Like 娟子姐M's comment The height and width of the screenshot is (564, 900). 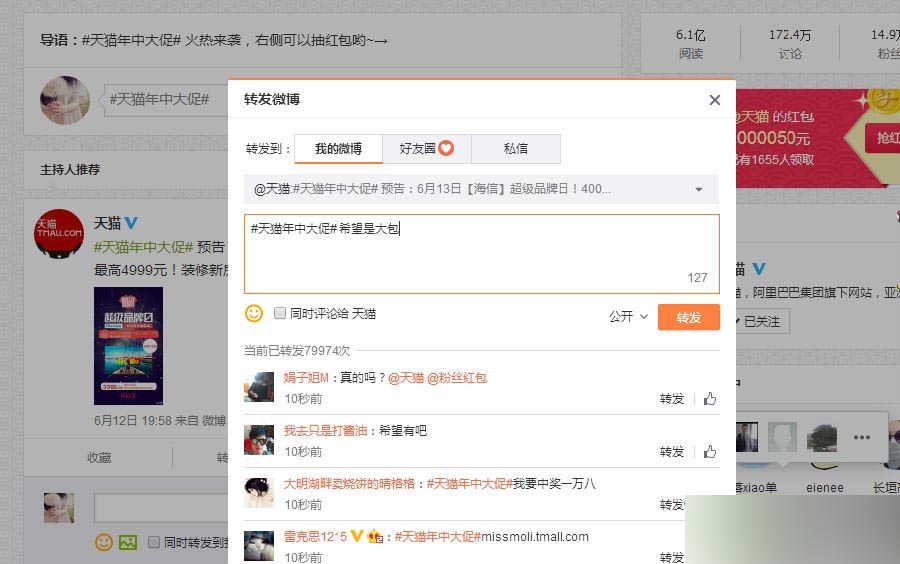coord(710,399)
